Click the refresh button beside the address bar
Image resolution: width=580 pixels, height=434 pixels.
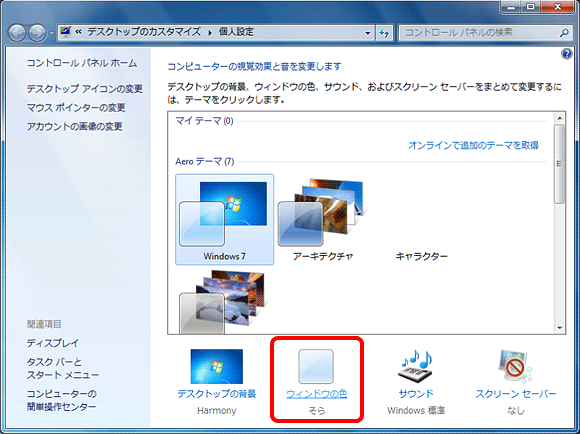384,33
